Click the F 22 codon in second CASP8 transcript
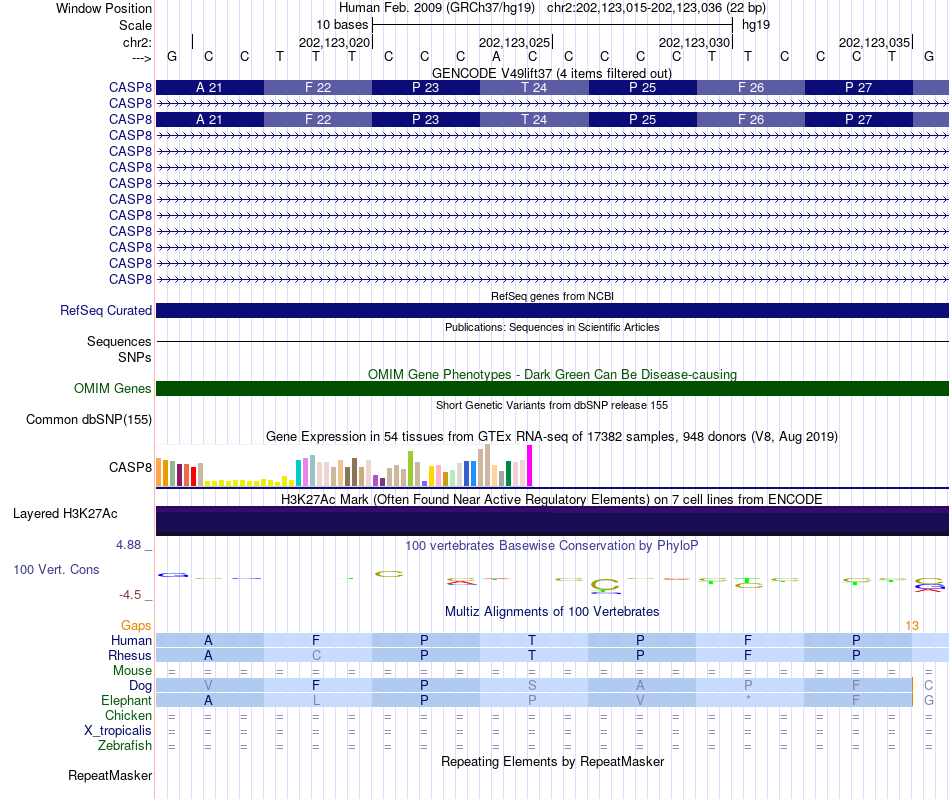Image resolution: width=950 pixels, height=799 pixels. 317,119
